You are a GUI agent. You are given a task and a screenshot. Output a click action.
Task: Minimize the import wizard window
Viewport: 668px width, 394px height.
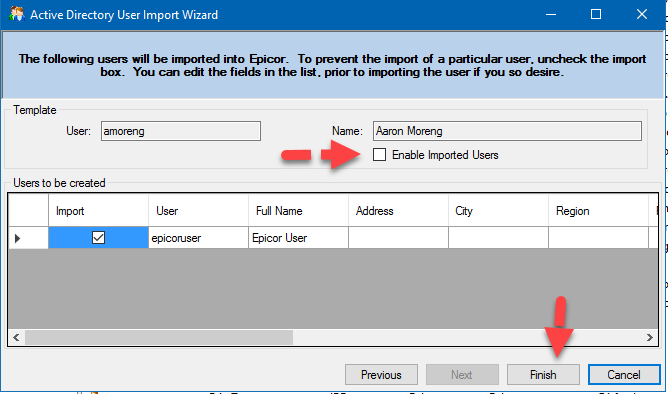(x=551, y=14)
